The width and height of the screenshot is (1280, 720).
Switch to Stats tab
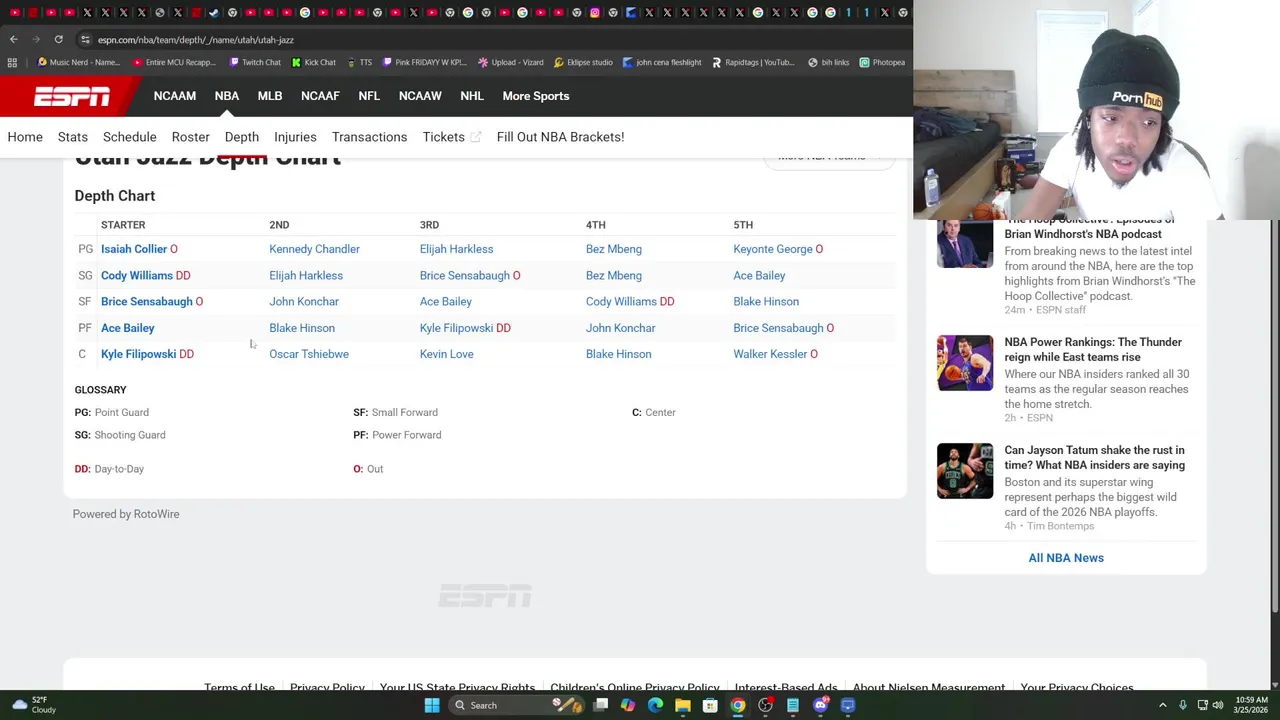pos(73,137)
